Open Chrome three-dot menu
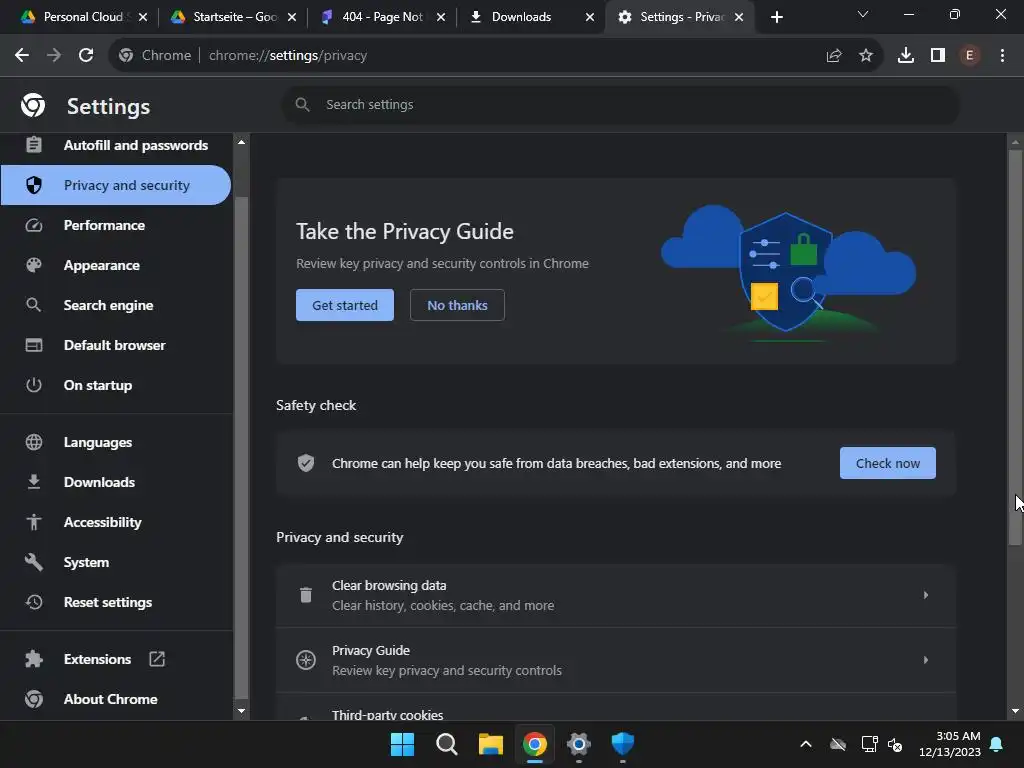The width and height of the screenshot is (1024, 768). [1002, 56]
